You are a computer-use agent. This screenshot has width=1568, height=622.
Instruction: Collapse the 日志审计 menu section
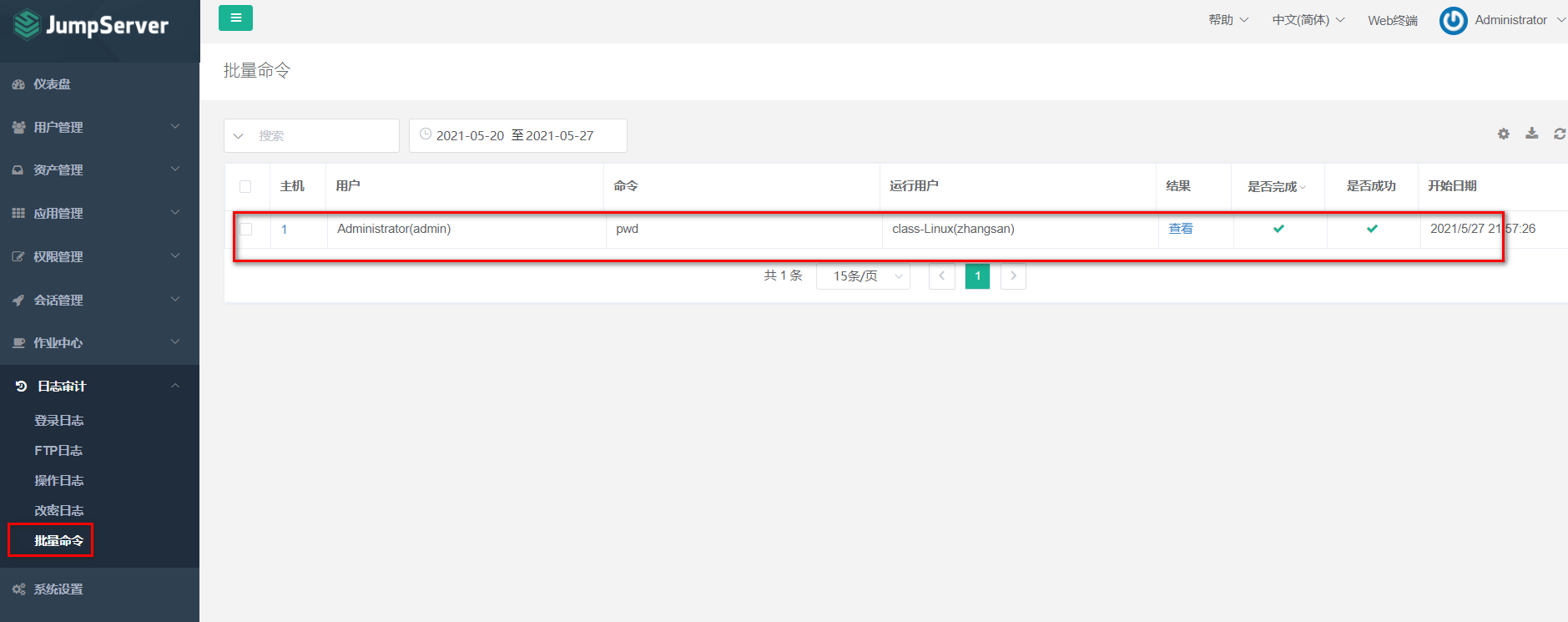[99, 386]
